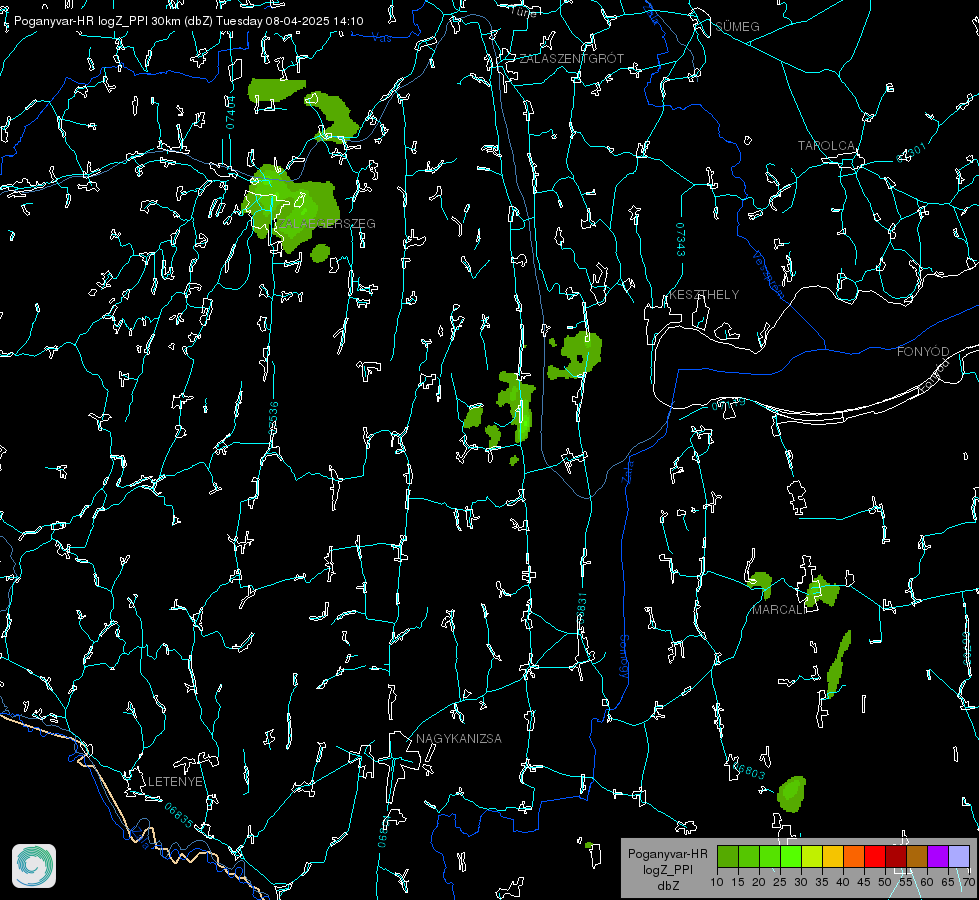Select the 10–15 dBZ dark green legend swatch

pos(728,857)
